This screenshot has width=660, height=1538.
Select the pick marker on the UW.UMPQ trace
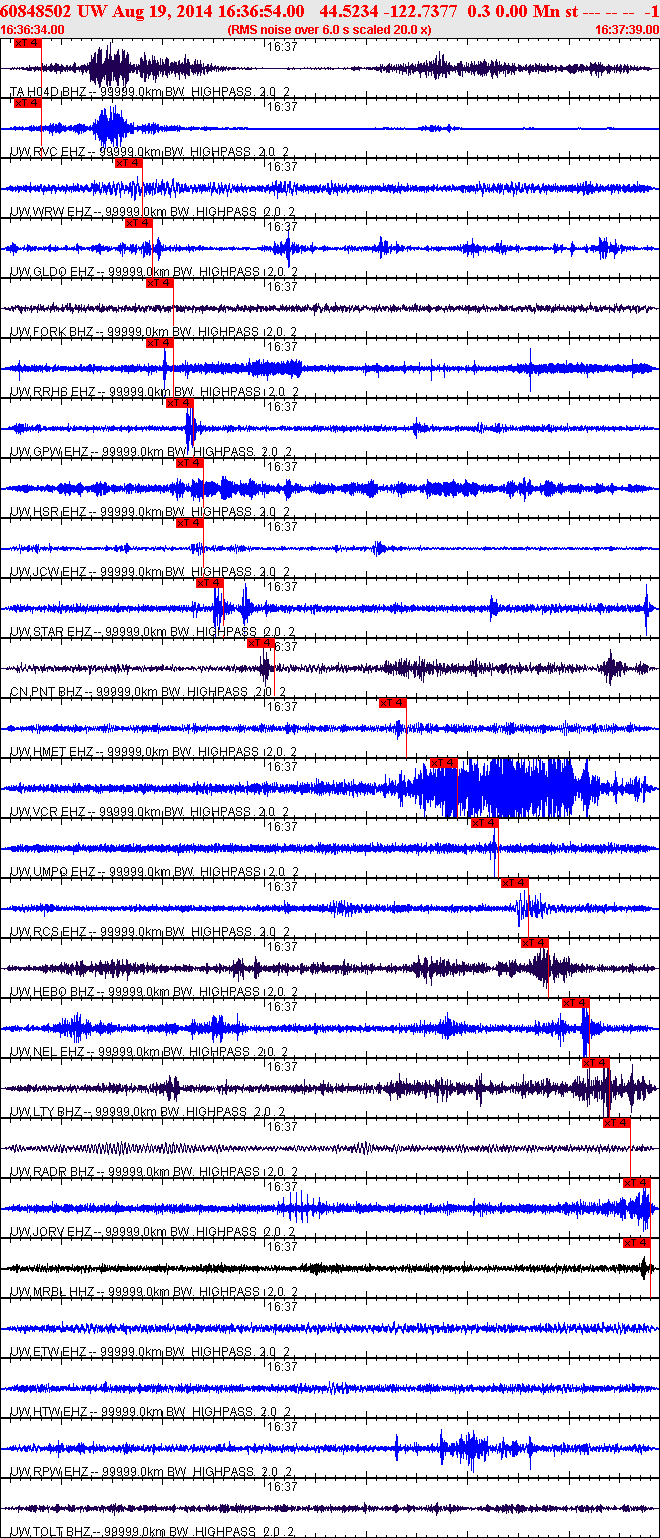point(485,823)
